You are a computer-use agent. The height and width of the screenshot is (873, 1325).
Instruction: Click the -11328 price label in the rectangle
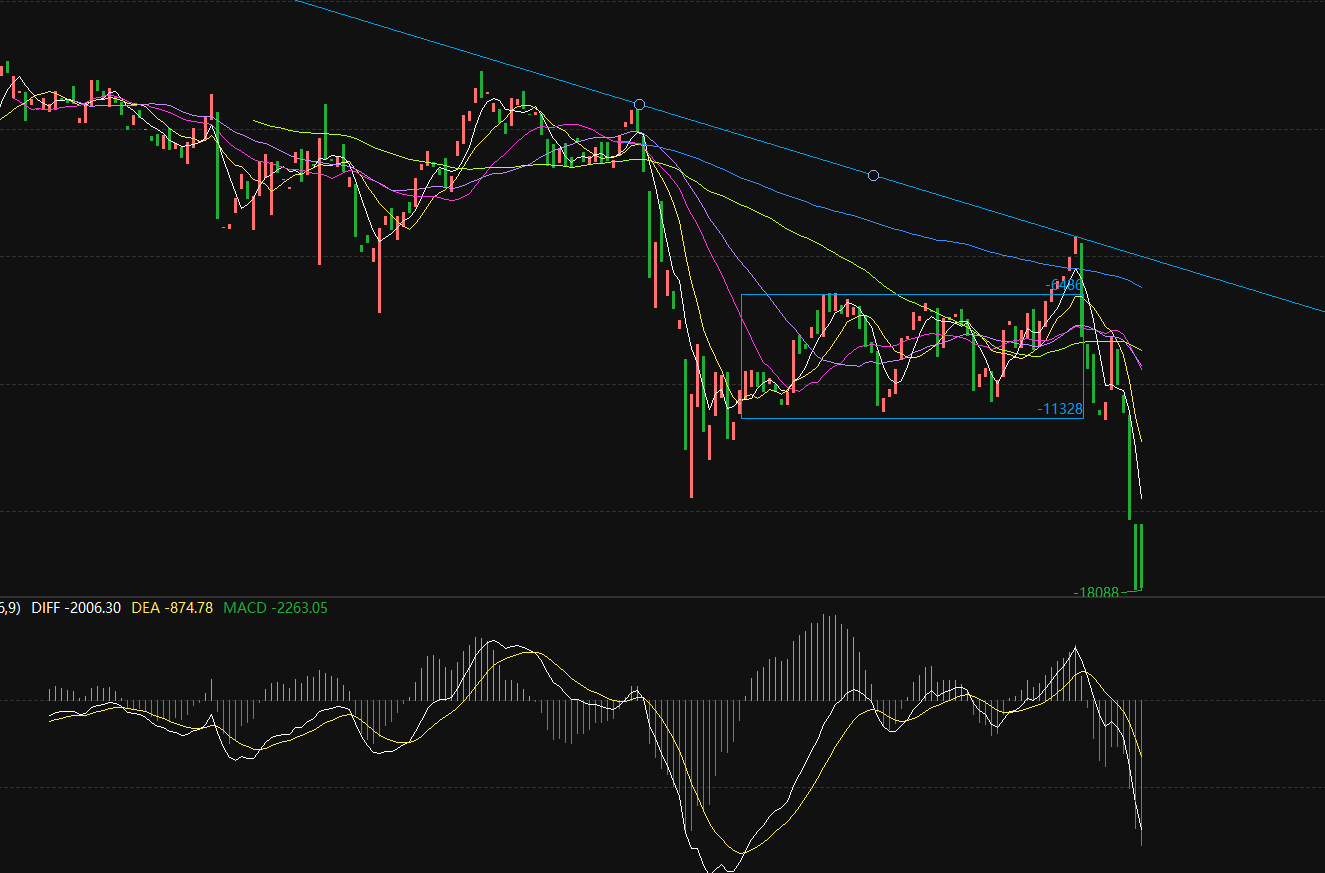(1059, 409)
